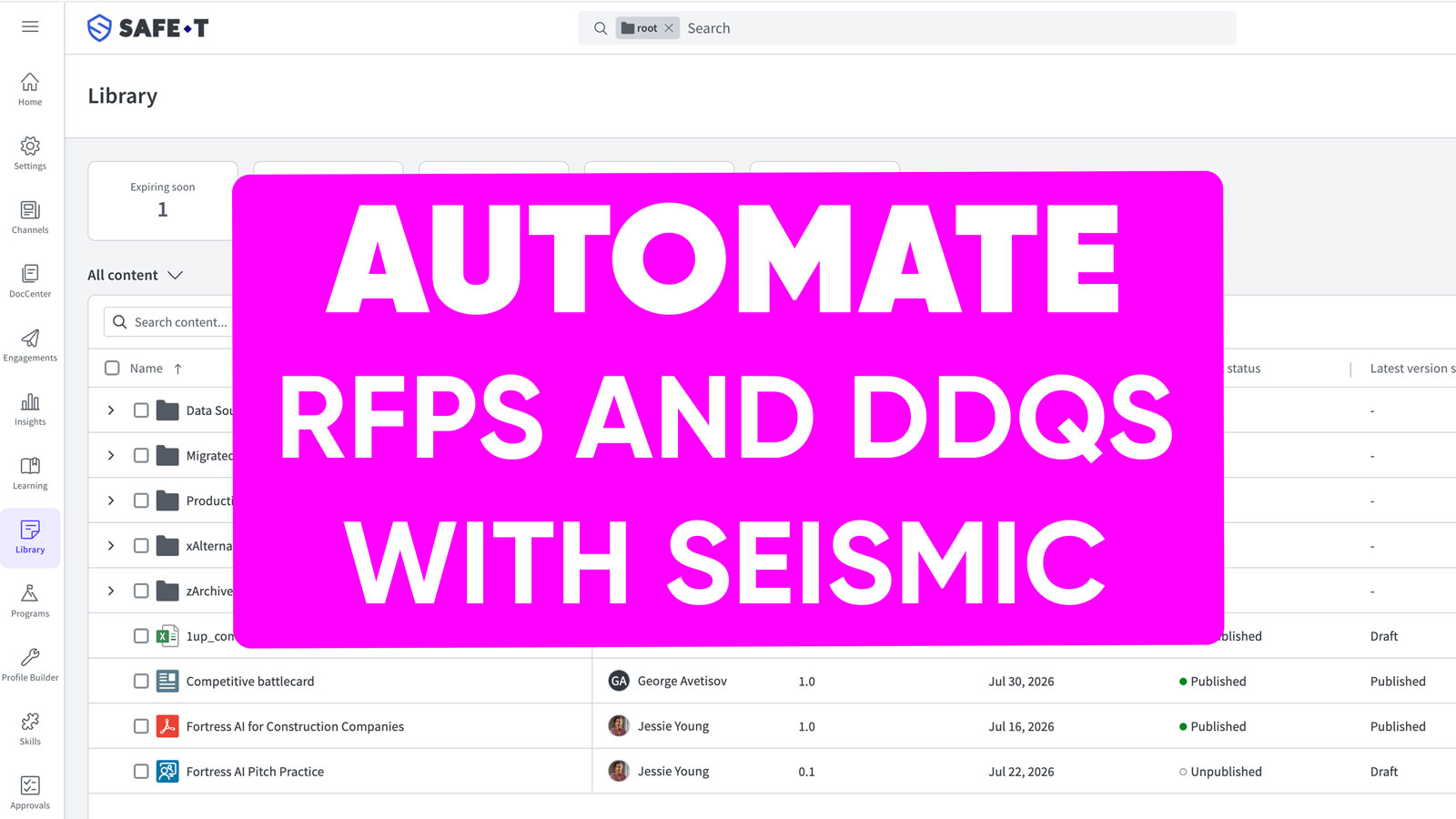Click the xAlterna folder icon
The height and width of the screenshot is (819, 1456).
tap(167, 546)
